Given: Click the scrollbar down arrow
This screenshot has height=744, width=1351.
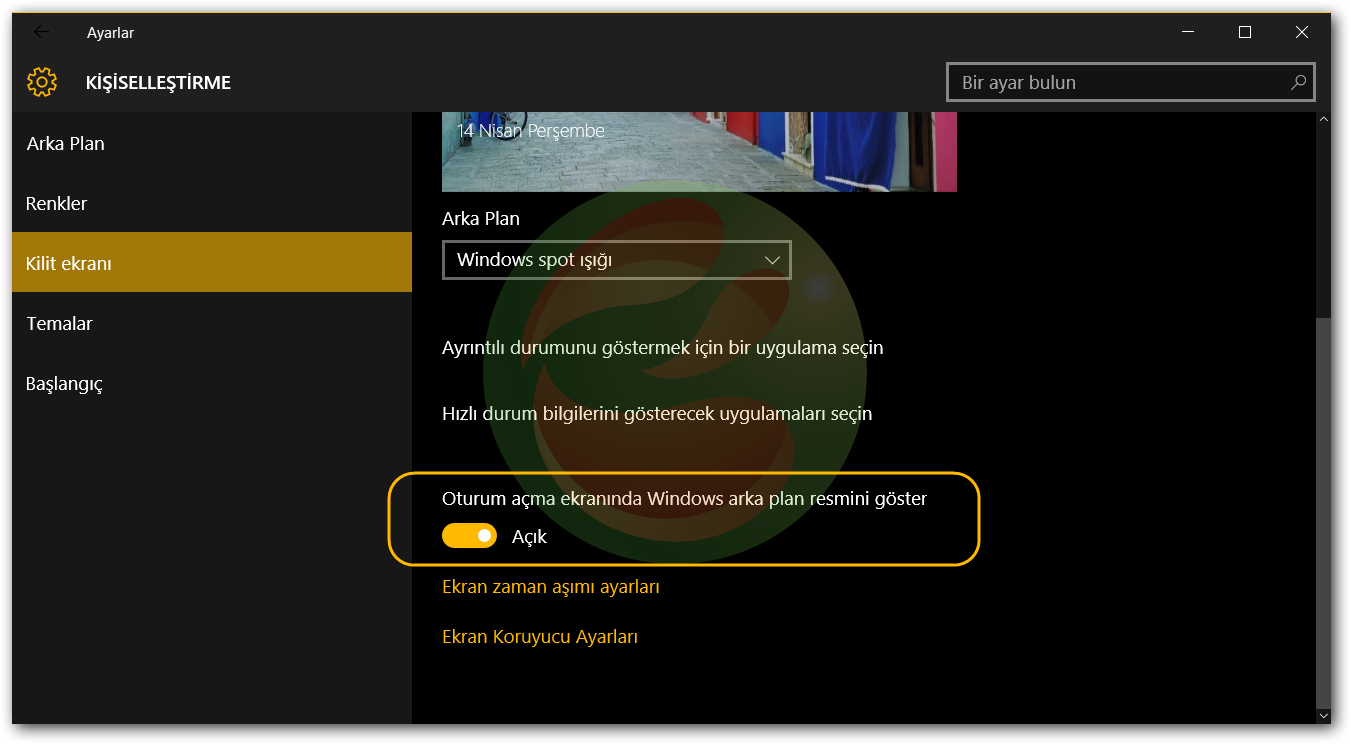Looking at the screenshot, I should tap(1324, 716).
